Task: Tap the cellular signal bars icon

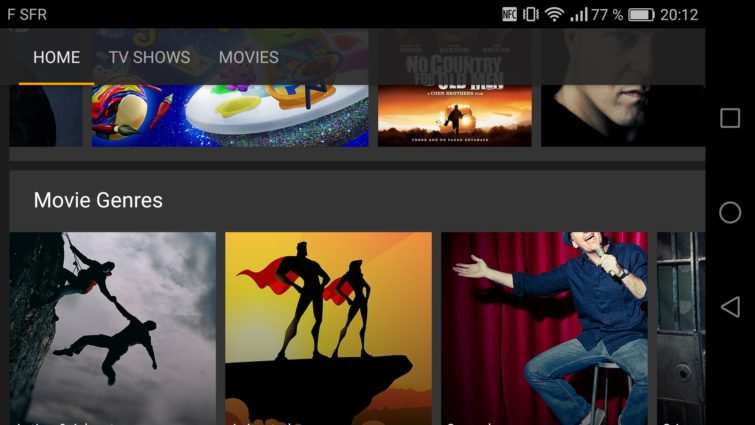Action: 579,14
